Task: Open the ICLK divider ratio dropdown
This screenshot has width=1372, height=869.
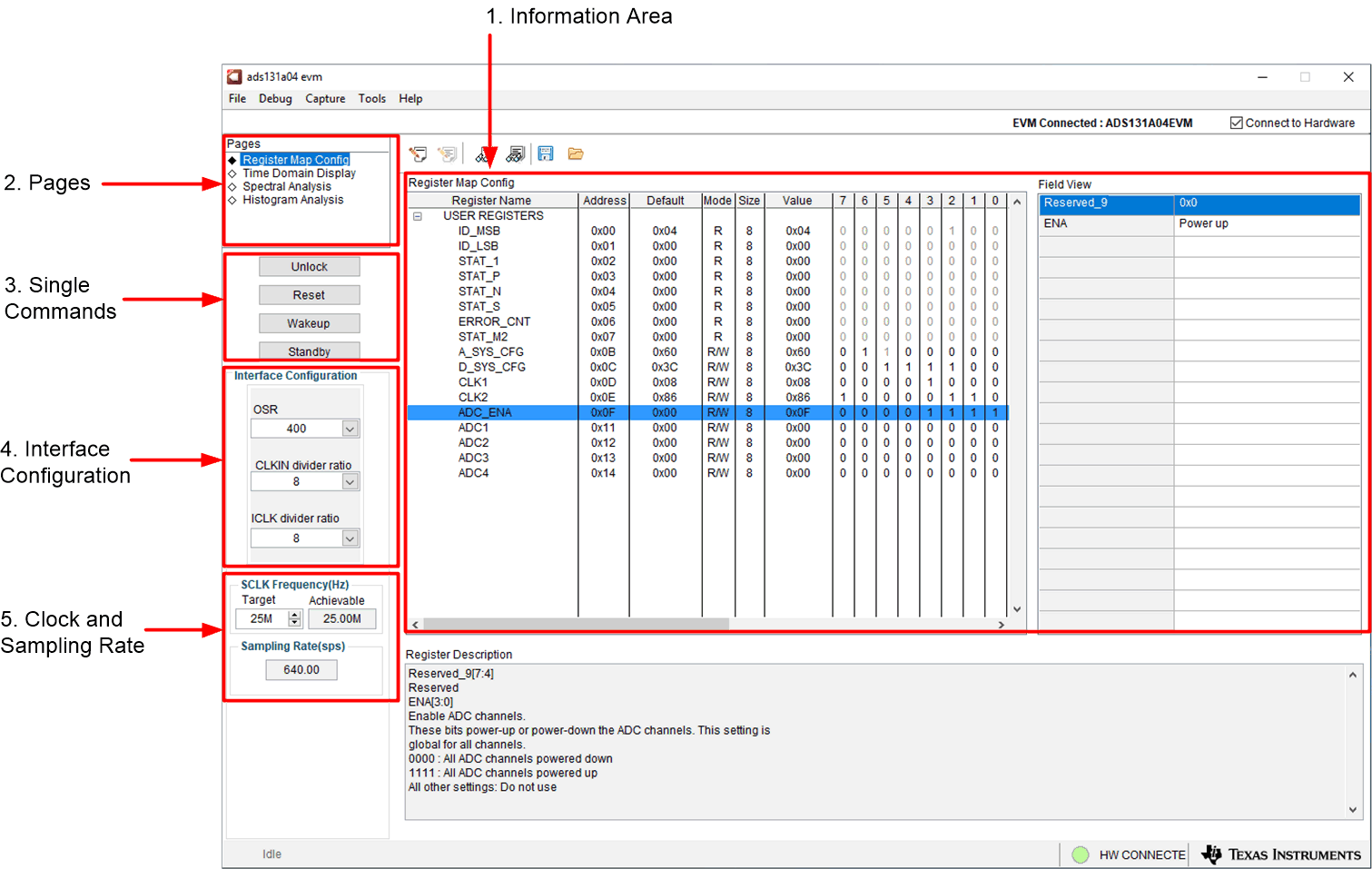Action: pyautogui.click(x=350, y=538)
